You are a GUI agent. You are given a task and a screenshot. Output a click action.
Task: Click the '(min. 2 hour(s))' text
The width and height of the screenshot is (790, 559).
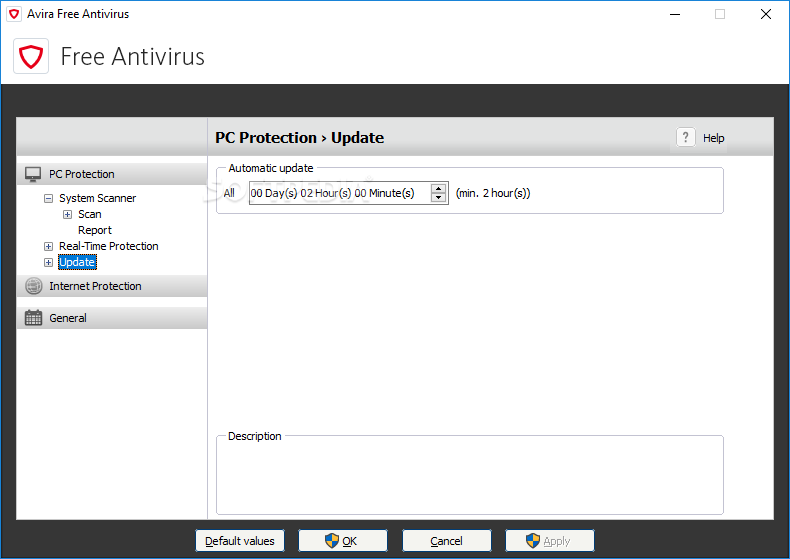[x=493, y=193]
